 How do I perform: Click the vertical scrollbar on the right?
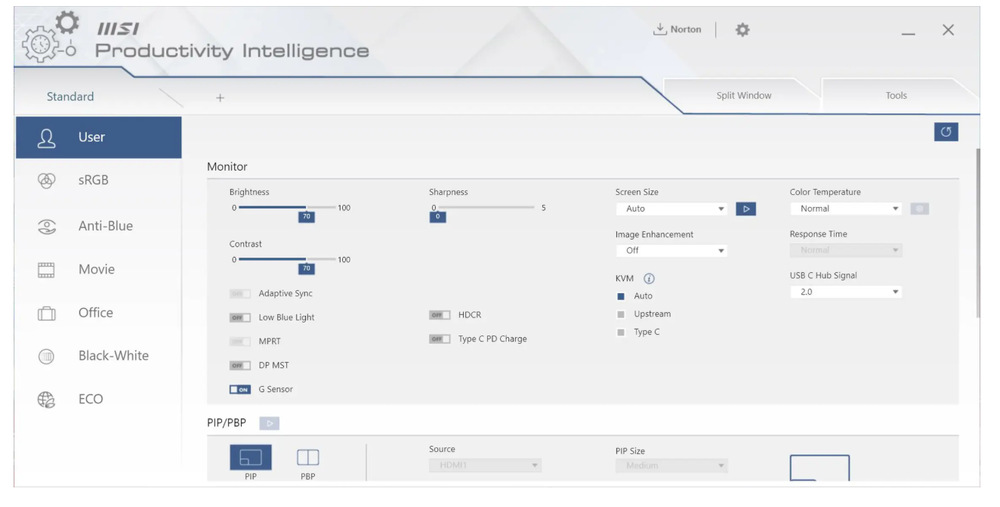click(977, 233)
